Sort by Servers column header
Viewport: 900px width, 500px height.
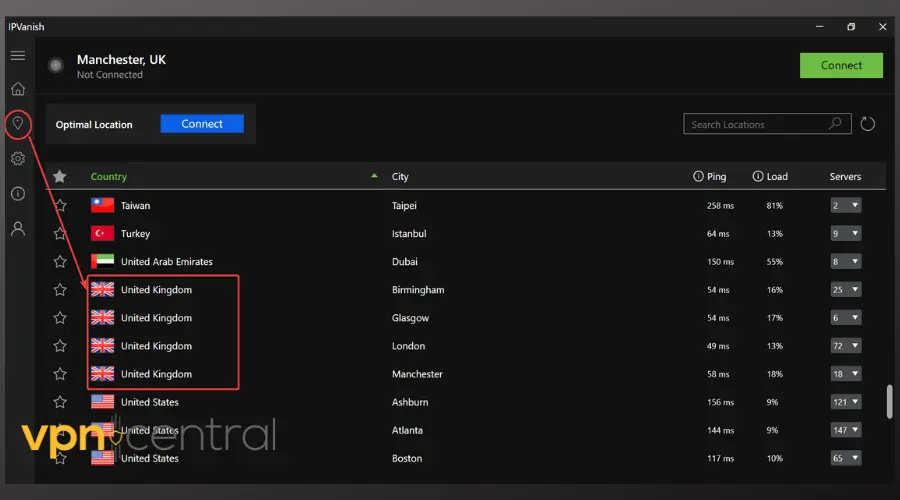coord(845,176)
